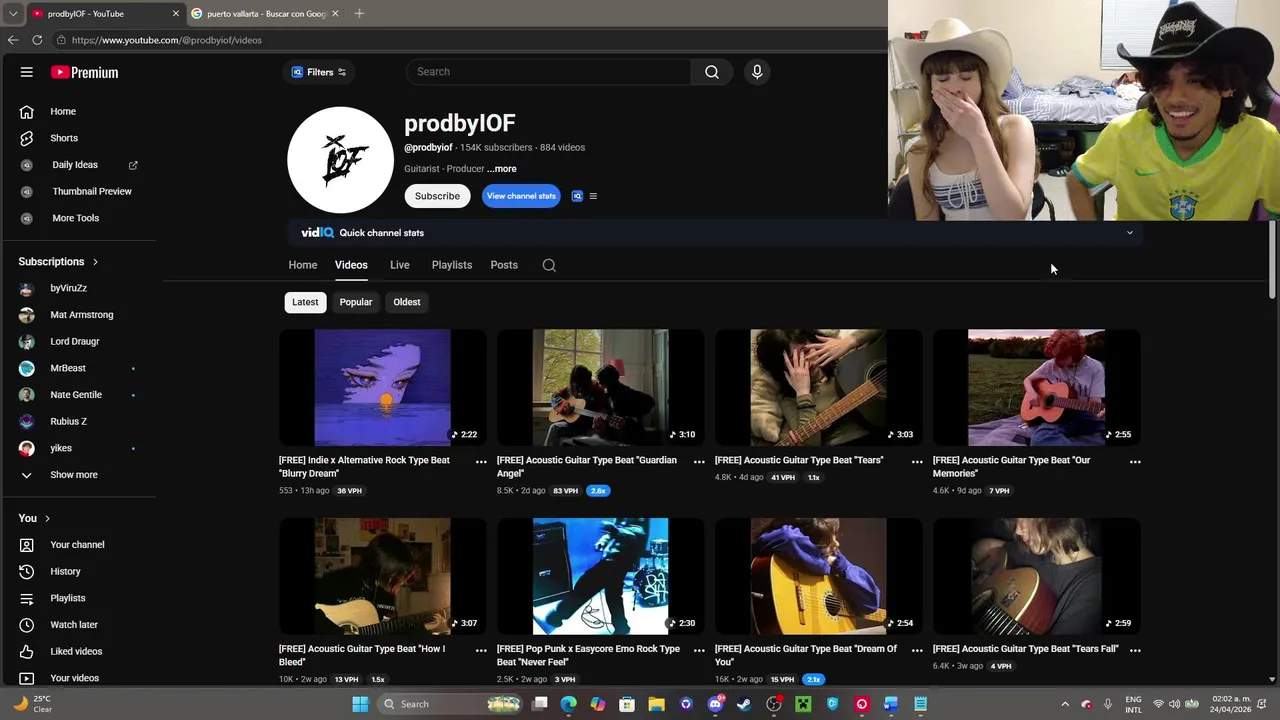The image size is (1280, 720).
Task: Open Rubius Z subscription channel
Action: click(x=68, y=422)
